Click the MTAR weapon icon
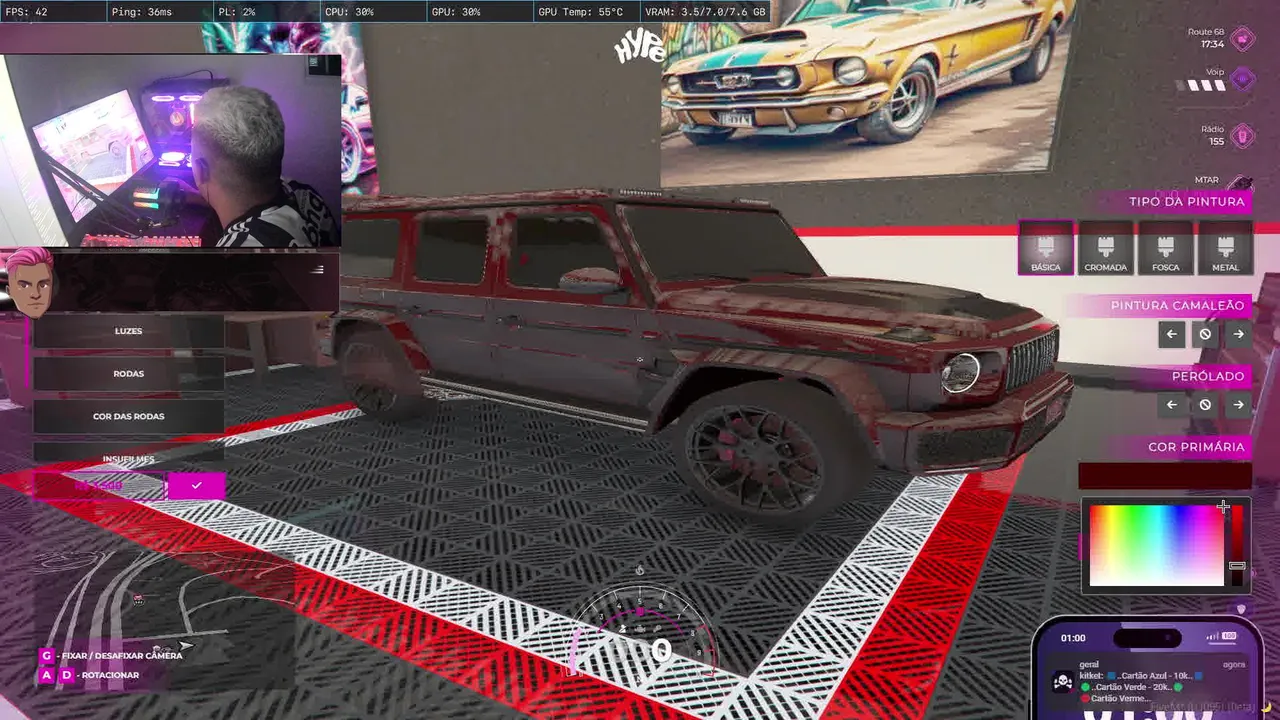Image resolution: width=1280 pixels, height=720 pixels. 1241,184
